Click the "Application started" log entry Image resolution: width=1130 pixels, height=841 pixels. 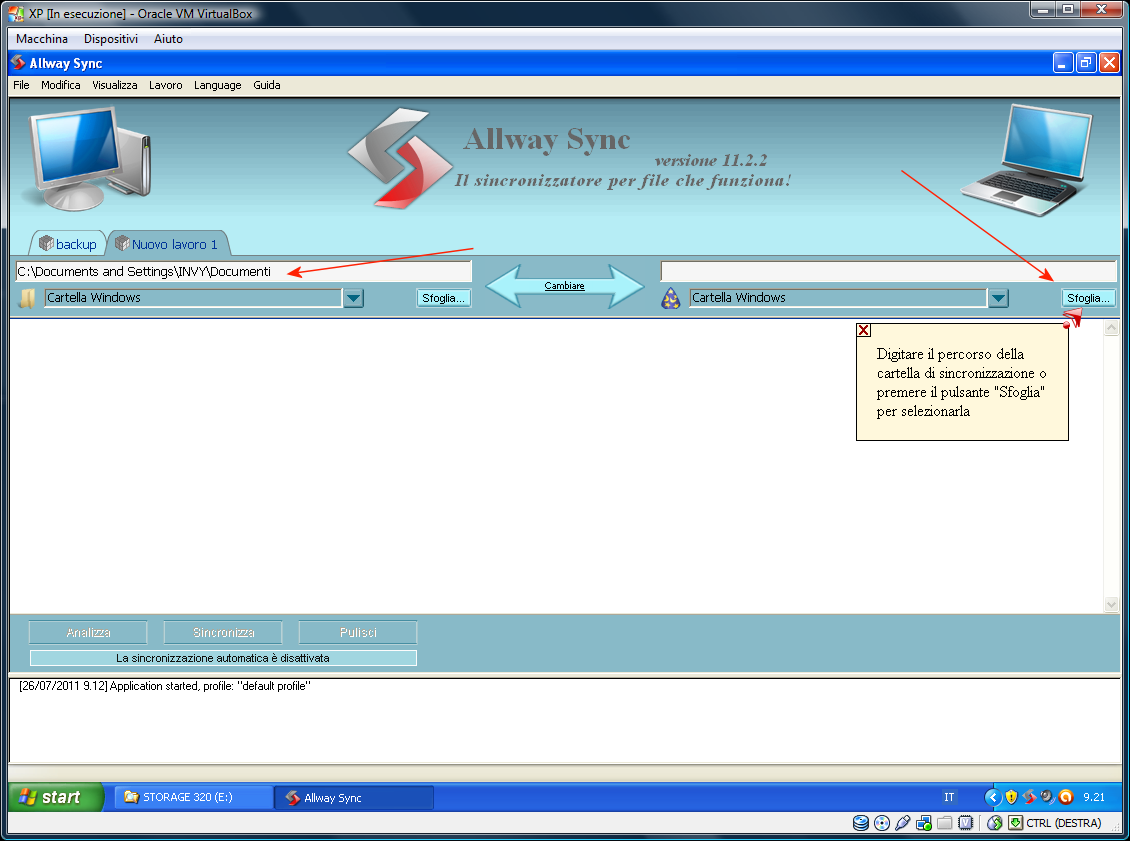click(x=165, y=686)
